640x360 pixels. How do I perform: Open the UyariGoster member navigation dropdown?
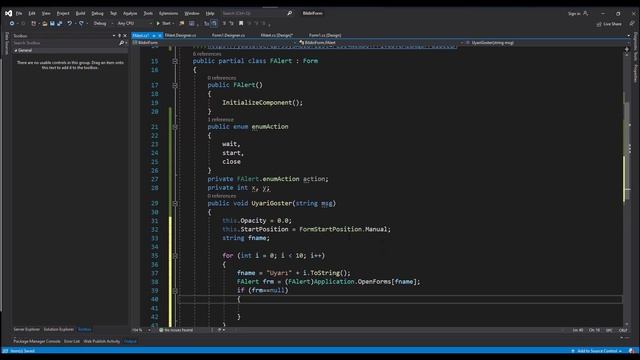(x=544, y=42)
